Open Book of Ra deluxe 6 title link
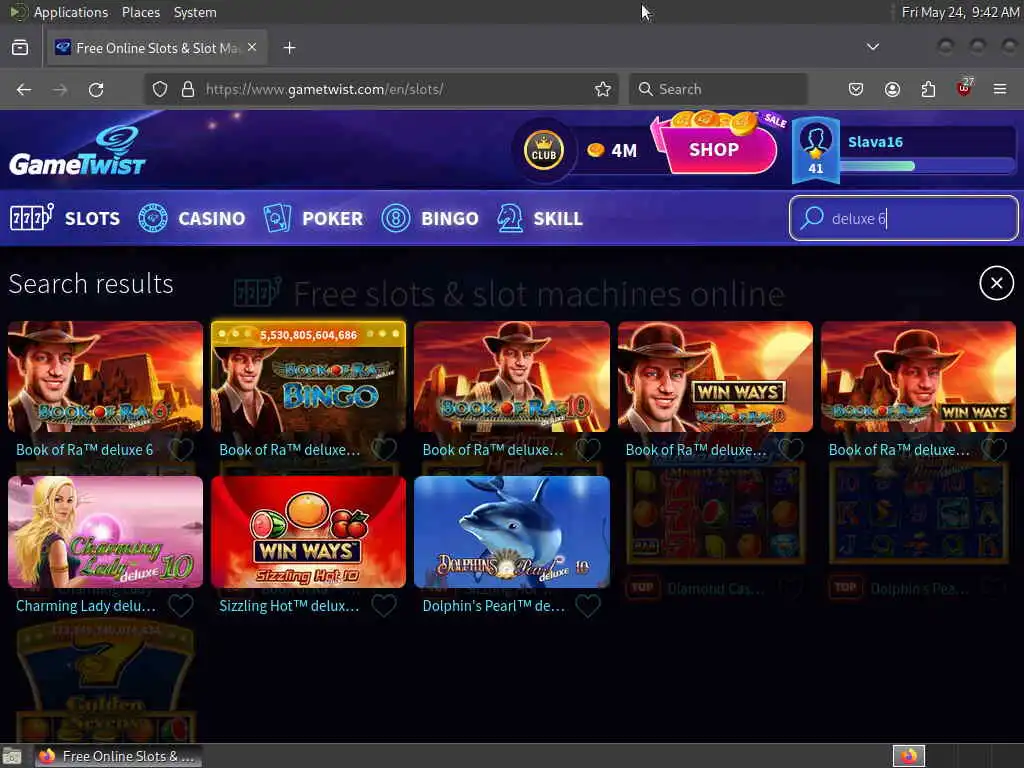The image size is (1024, 768). click(84, 449)
